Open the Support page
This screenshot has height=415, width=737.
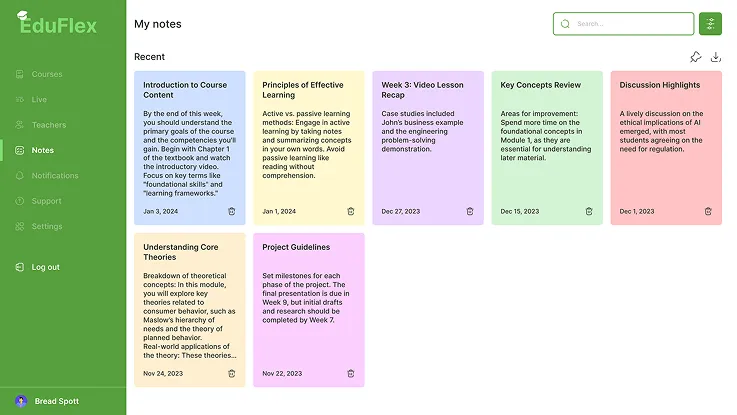tap(46, 201)
